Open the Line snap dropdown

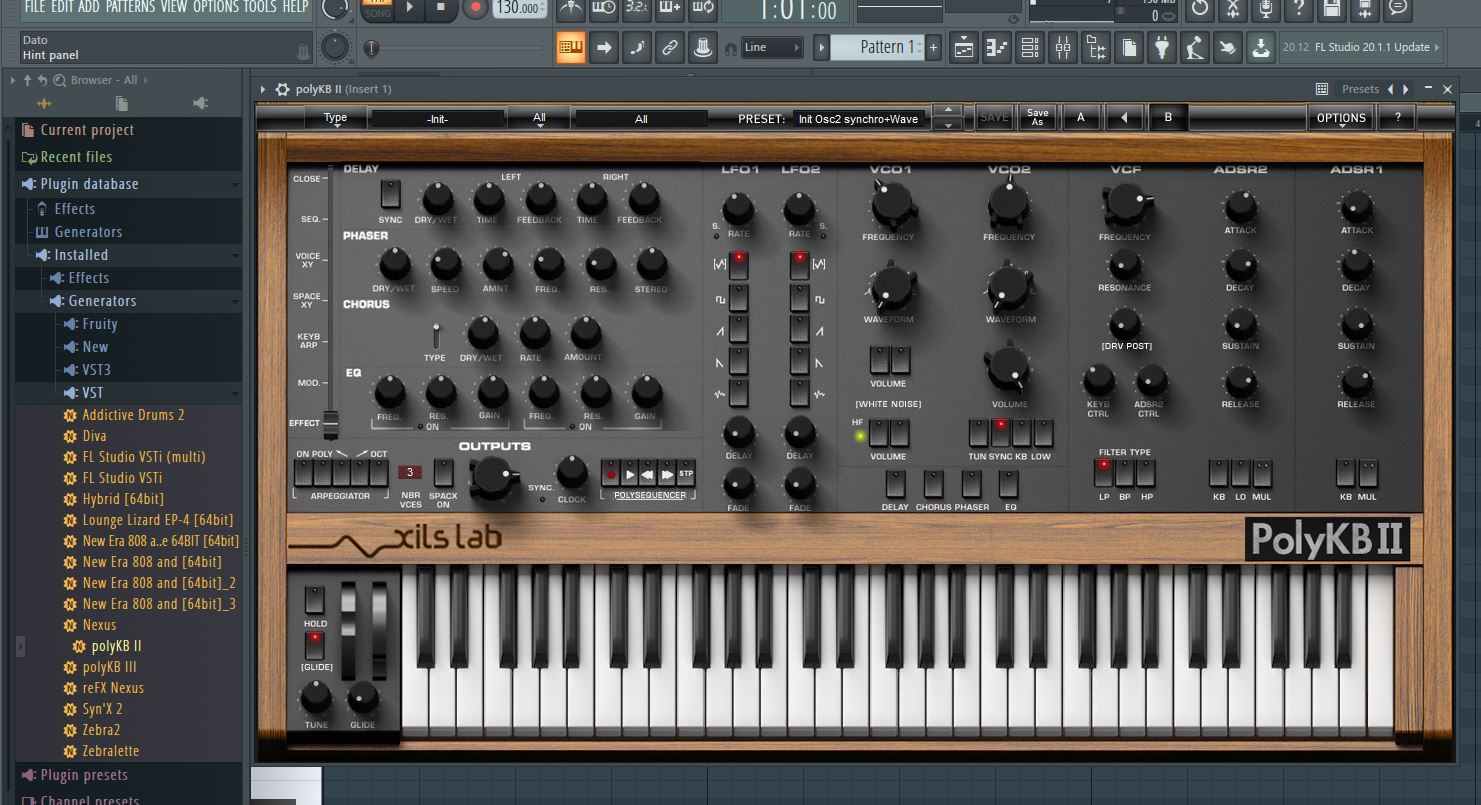774,47
